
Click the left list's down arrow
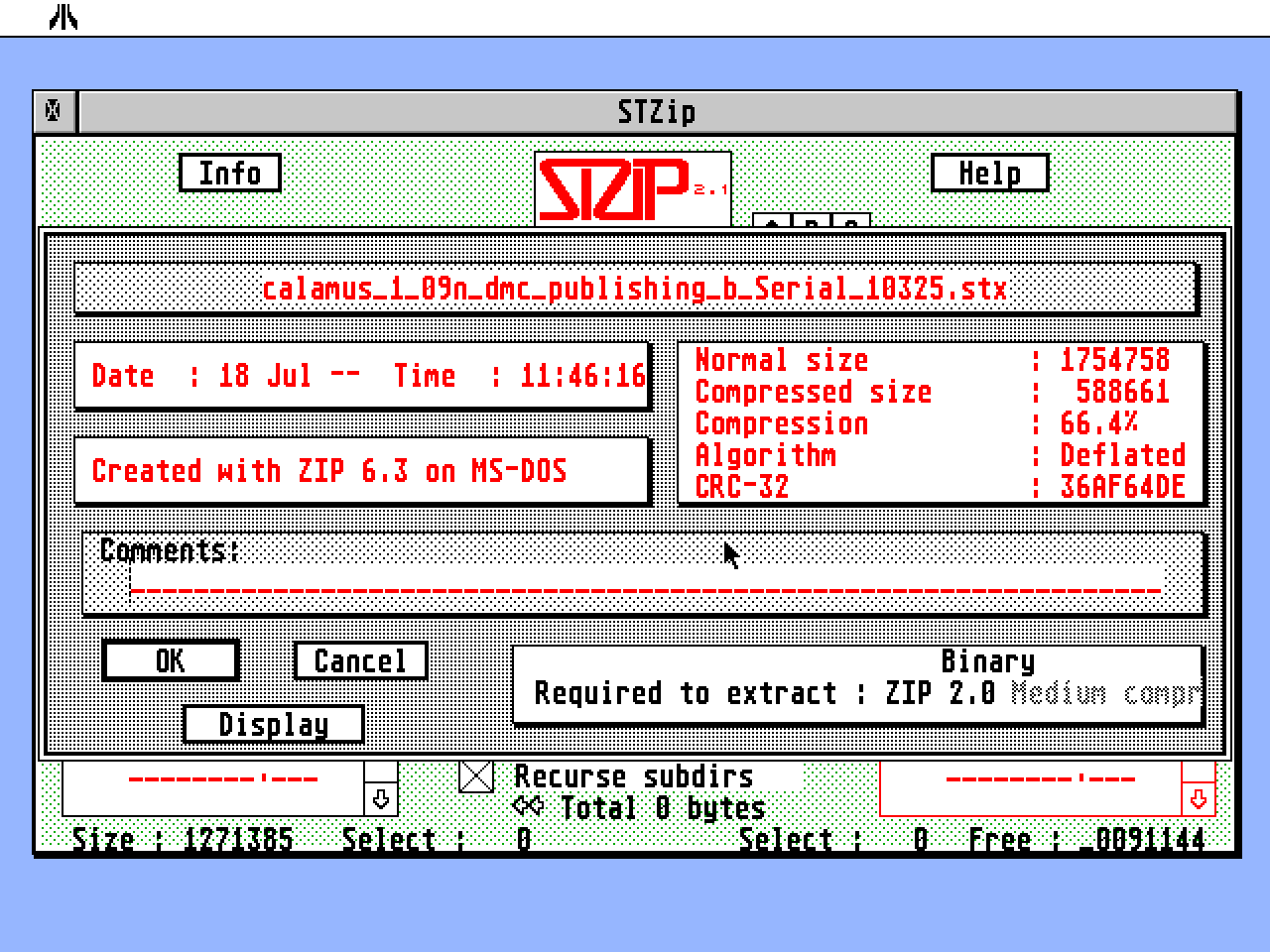pyautogui.click(x=381, y=799)
